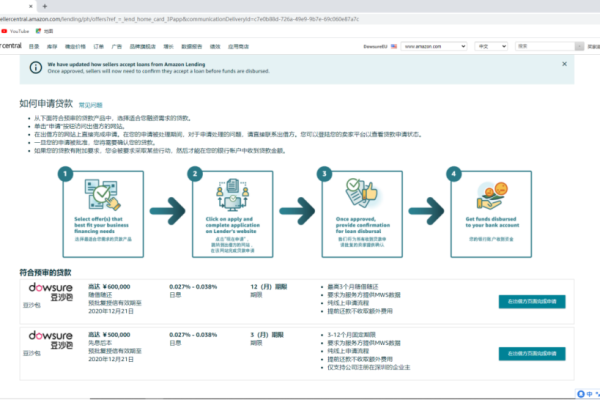Apply for the ¥500,000 dowsure loan
The width and height of the screenshot is (600, 400).
(532, 353)
